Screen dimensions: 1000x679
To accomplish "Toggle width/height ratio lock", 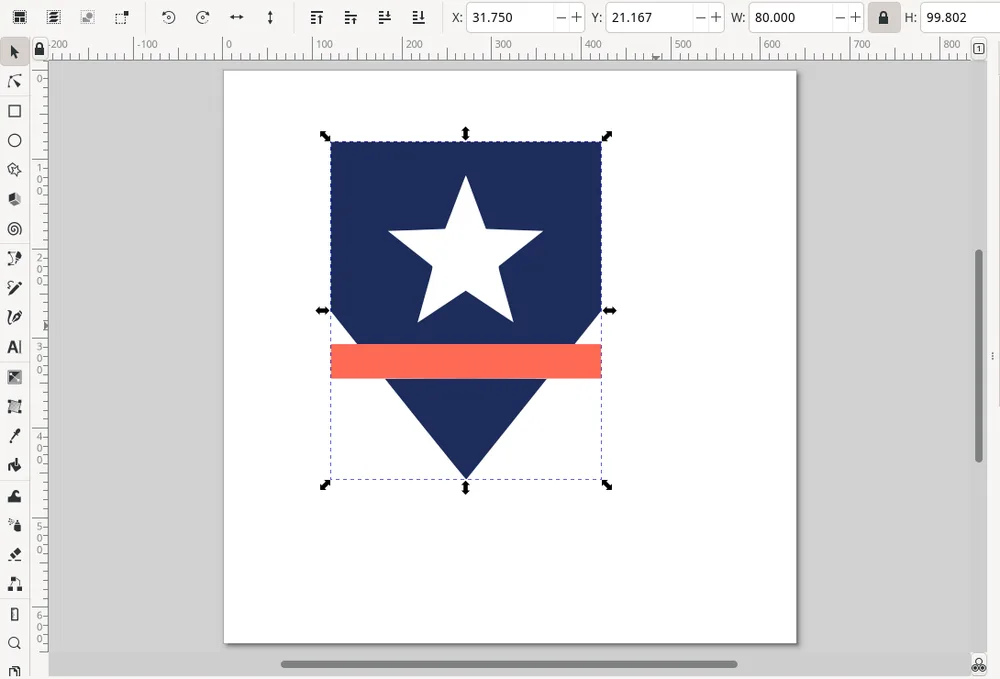I will pyautogui.click(x=883, y=17).
